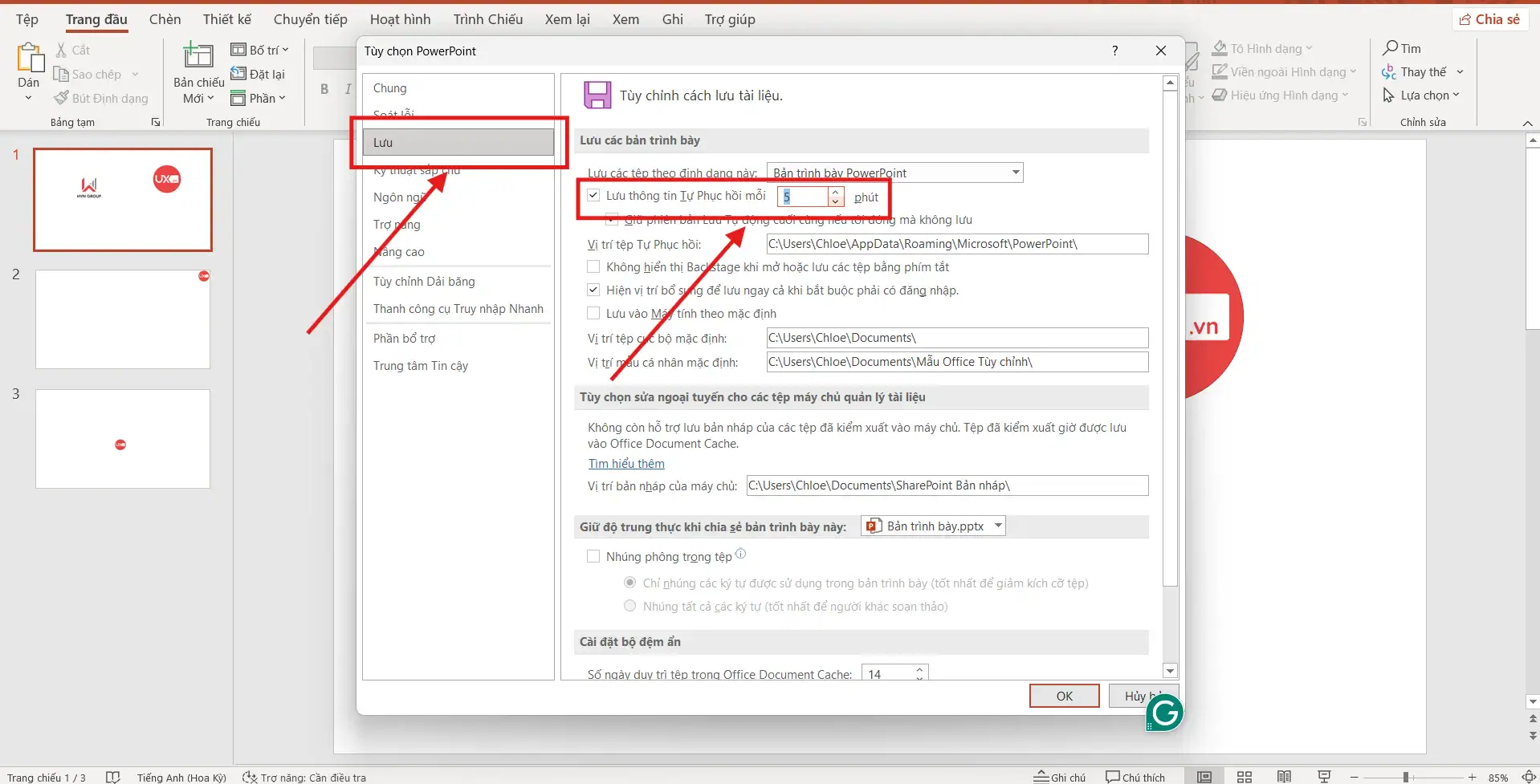Select 'Chỉ nhúng các ký tự được sử dụng' radio
Image resolution: width=1540 pixels, height=784 pixels.
629,583
